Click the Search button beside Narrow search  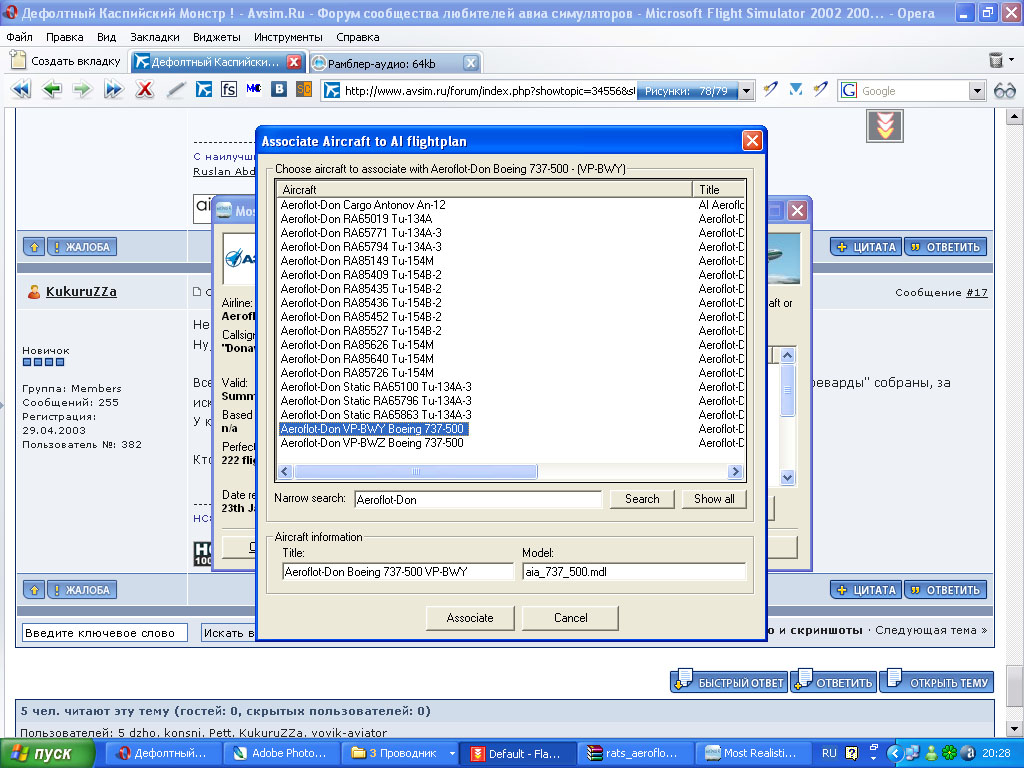pos(641,499)
